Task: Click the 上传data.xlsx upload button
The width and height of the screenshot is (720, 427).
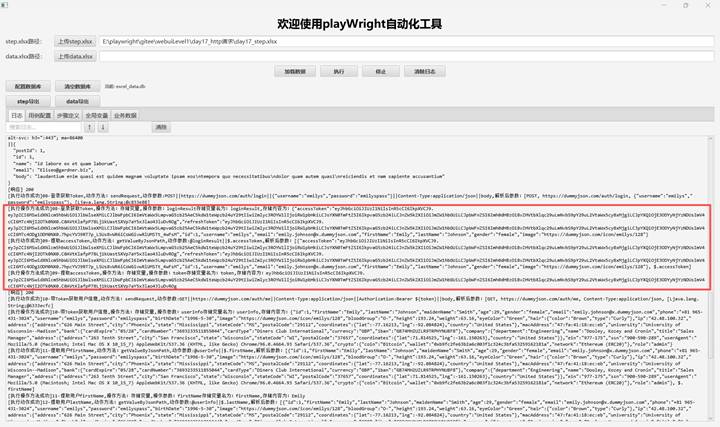Action: [75, 56]
